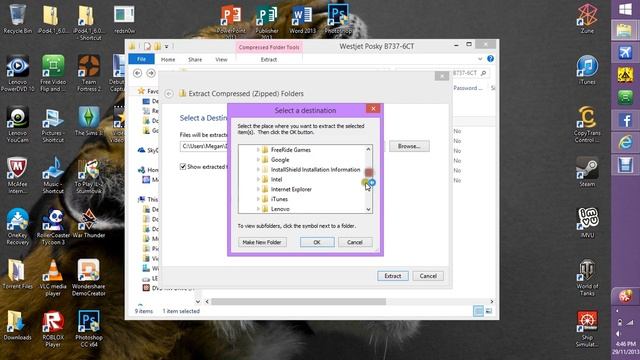Screen dimensions: 640x360
Task: Click Explorer horizontal scrollbar thumb
Action: (298, 302)
